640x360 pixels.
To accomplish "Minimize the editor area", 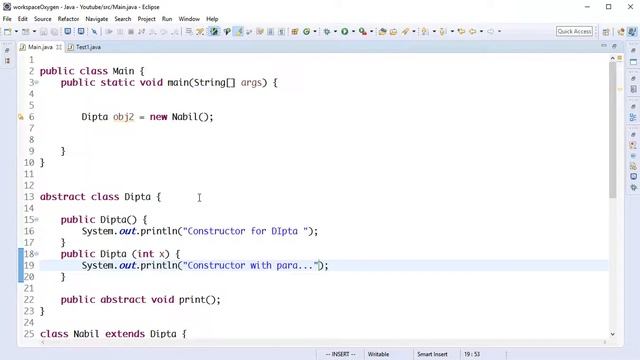I will (x=604, y=46).
